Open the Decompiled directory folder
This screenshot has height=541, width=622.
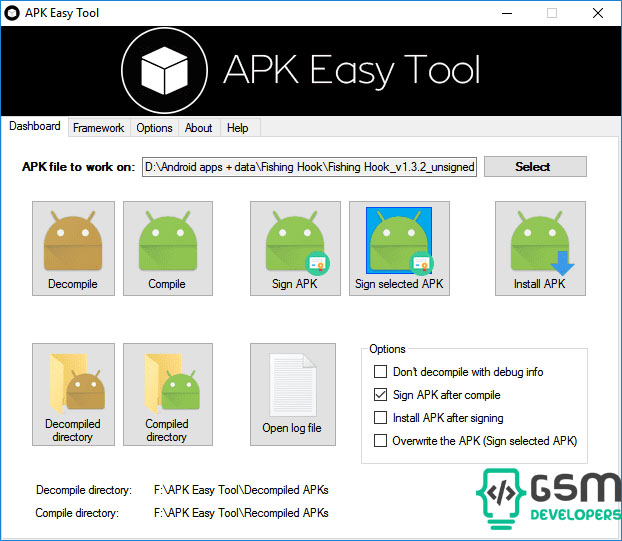pyautogui.click(x=73, y=394)
